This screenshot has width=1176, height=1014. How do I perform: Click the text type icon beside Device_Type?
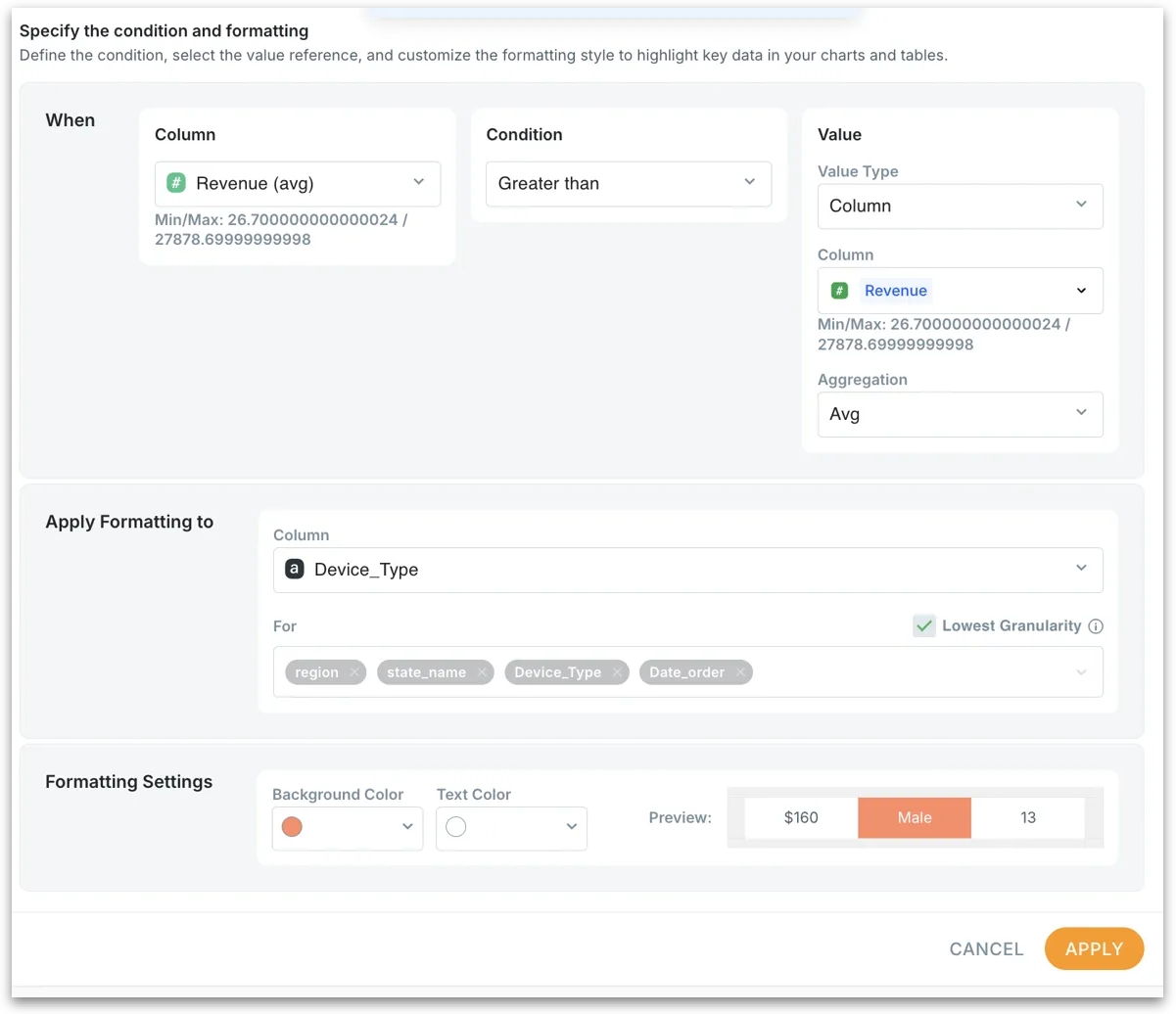click(x=294, y=570)
